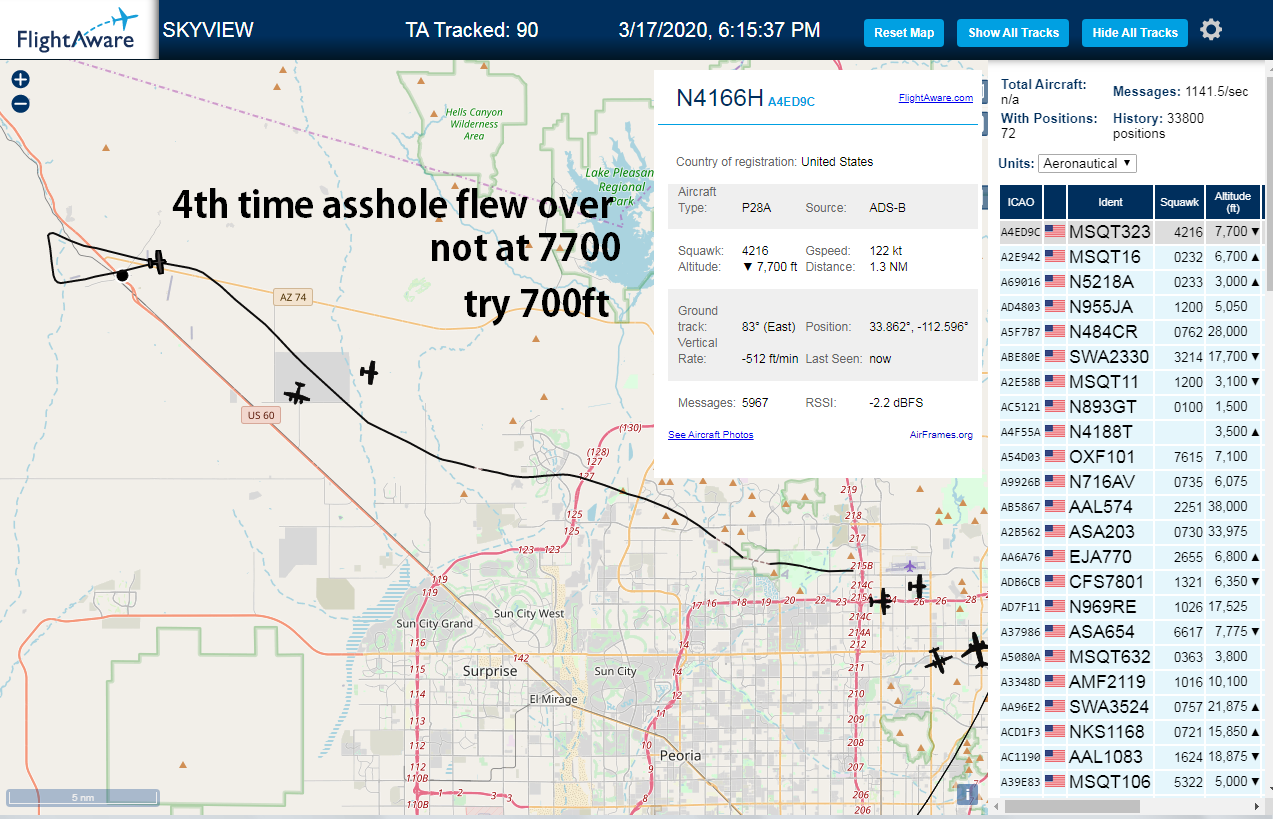Image resolution: width=1273 pixels, height=819 pixels.
Task: Click the FlightAware logo
Action: click(x=78, y=30)
